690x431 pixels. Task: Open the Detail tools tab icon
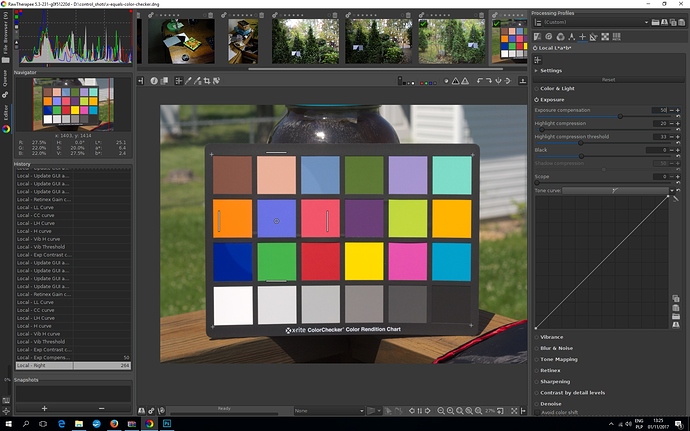(549, 37)
